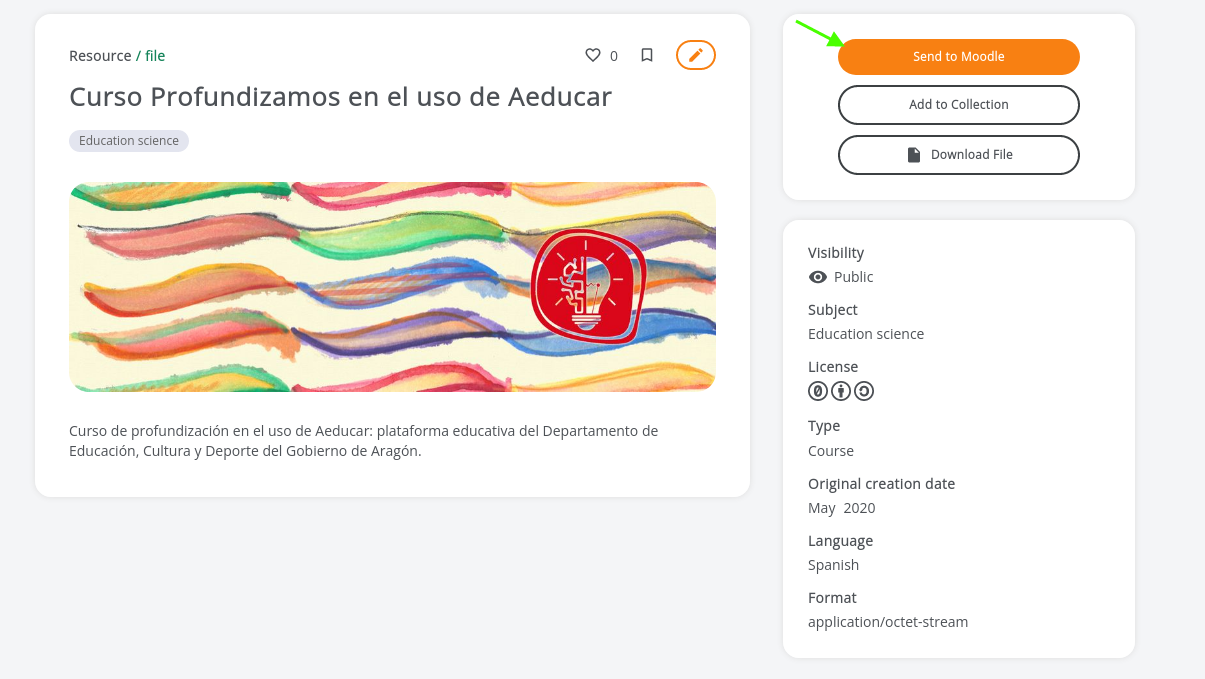Click the file icon in Download File
Image resolution: width=1205 pixels, height=679 pixels.
pyautogui.click(x=913, y=155)
